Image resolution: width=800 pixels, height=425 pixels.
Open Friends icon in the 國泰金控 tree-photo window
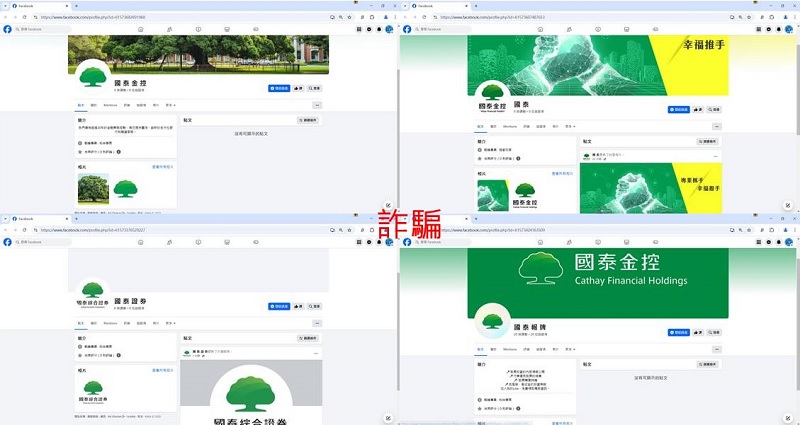(169, 30)
